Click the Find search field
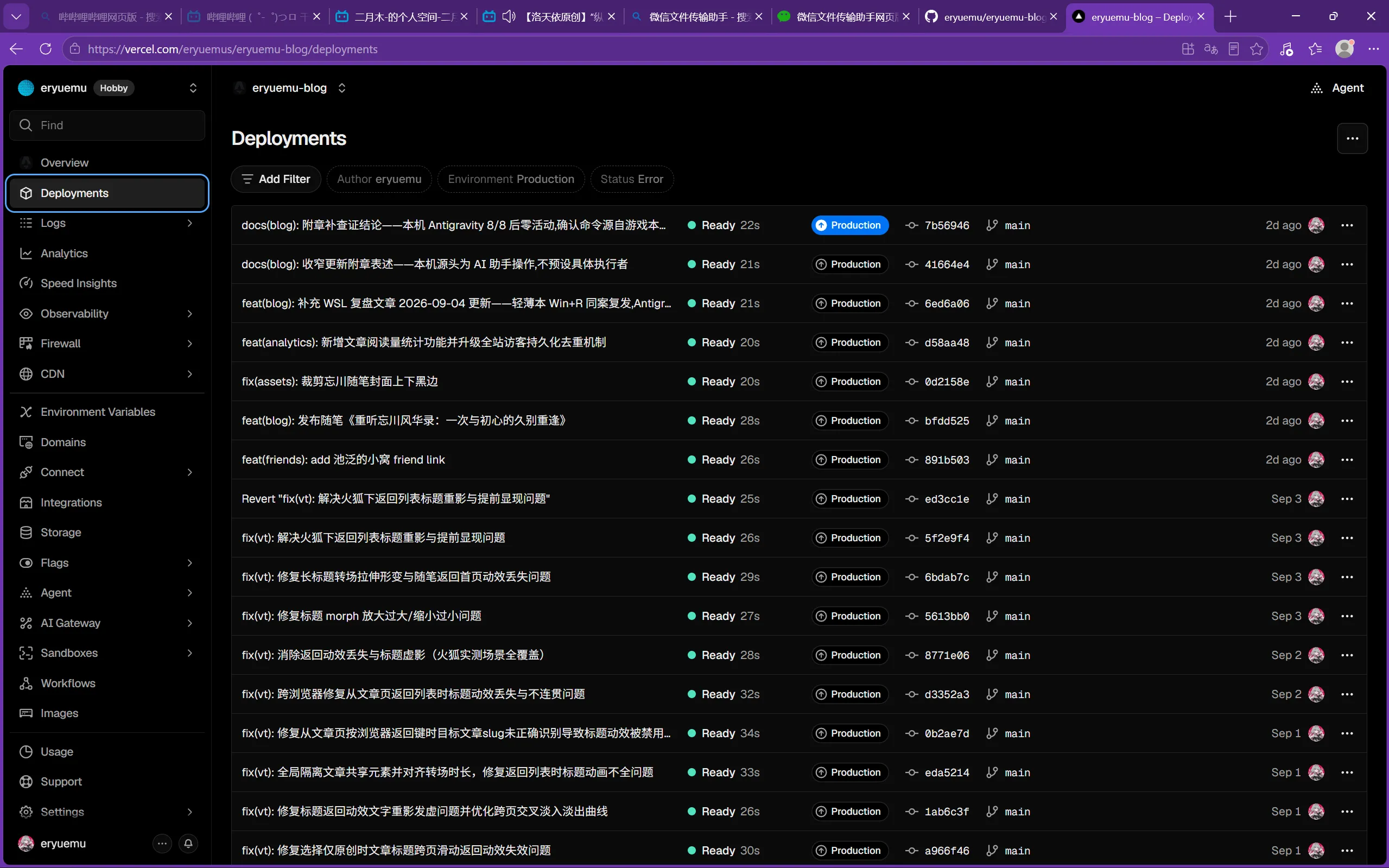The image size is (1389, 868). [107, 125]
